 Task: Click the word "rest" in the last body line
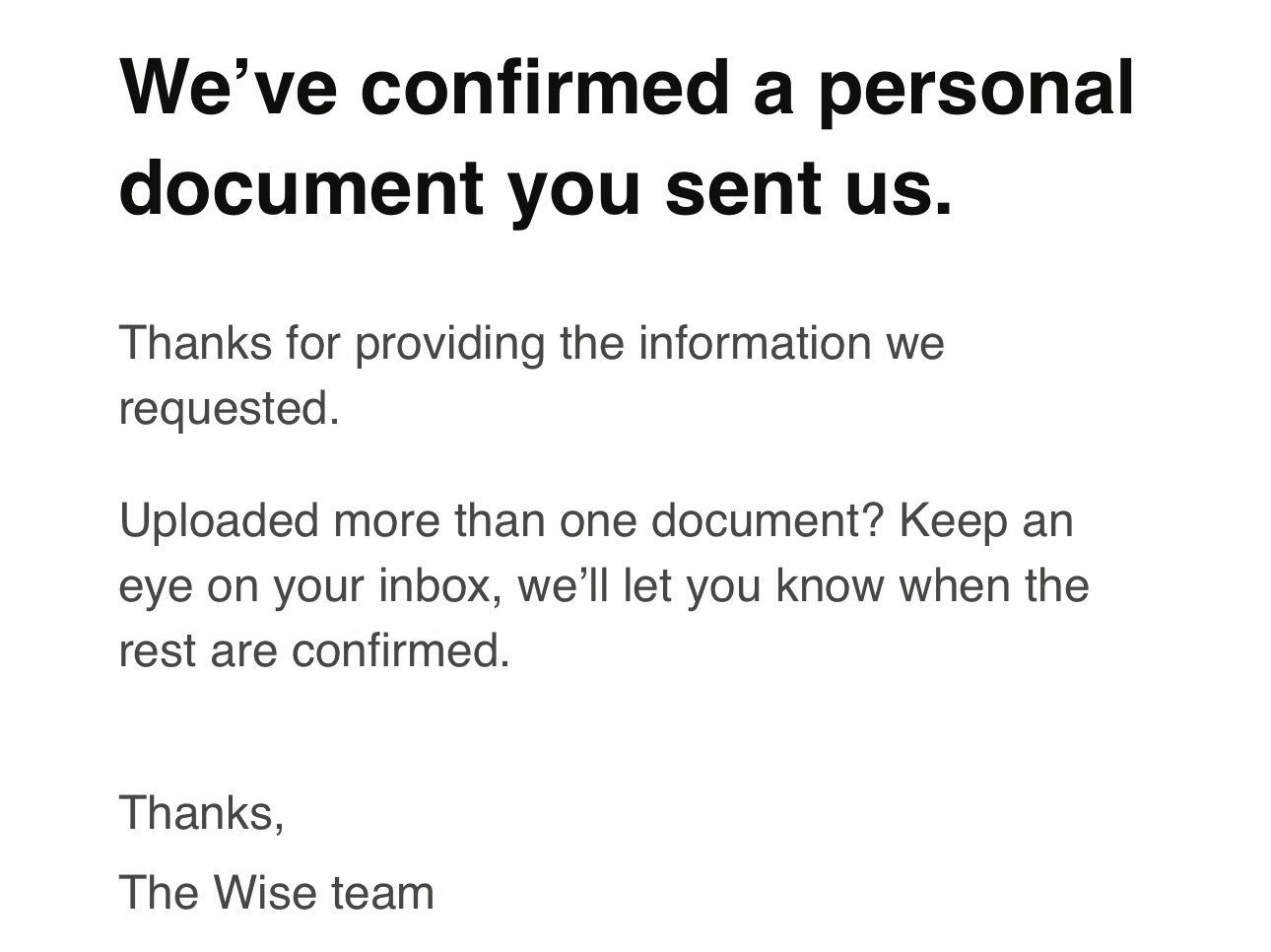pyautogui.click(x=157, y=650)
